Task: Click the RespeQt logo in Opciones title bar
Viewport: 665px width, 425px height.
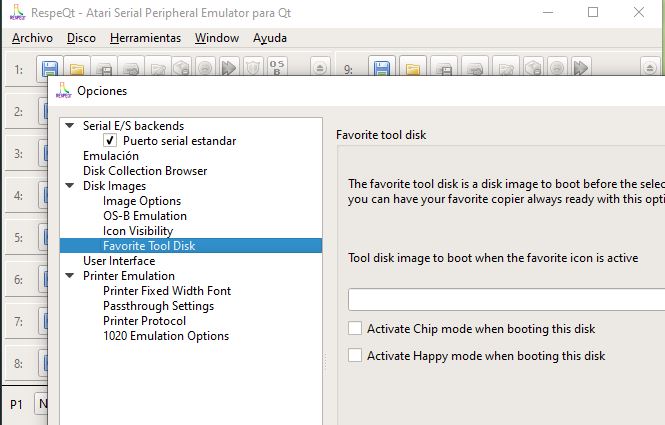Action: (65, 90)
